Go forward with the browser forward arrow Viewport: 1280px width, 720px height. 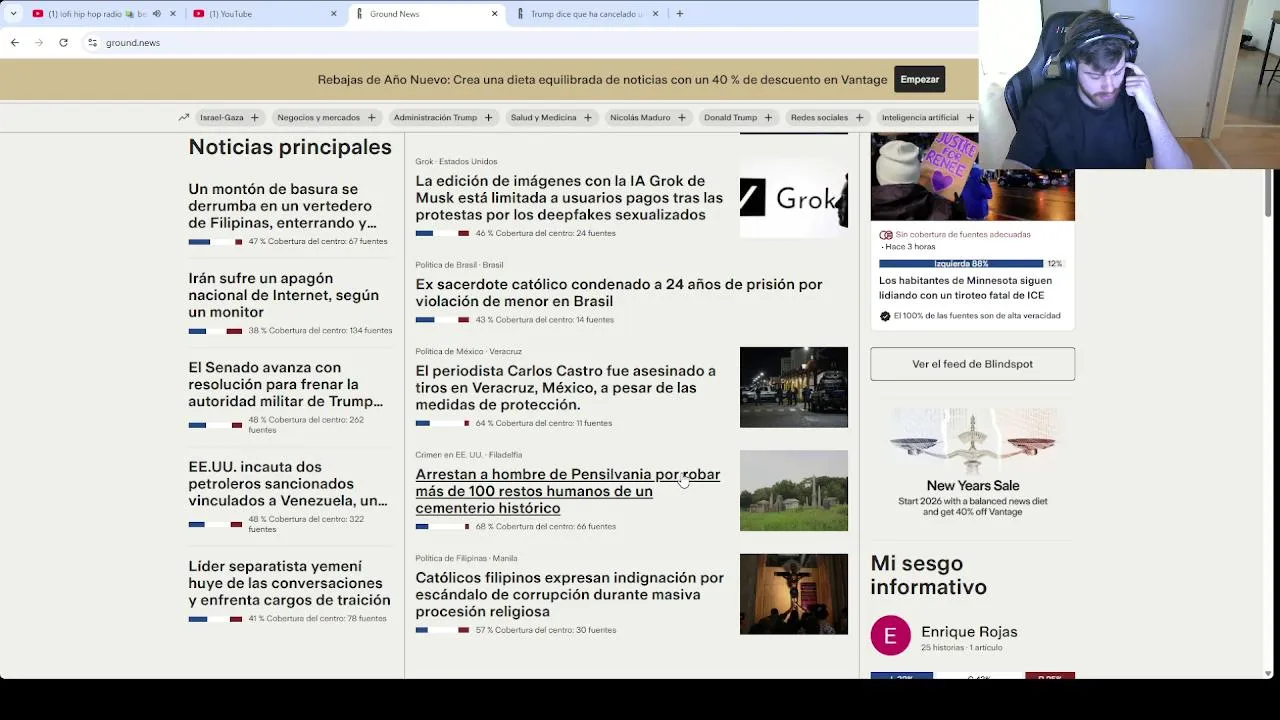[39, 43]
